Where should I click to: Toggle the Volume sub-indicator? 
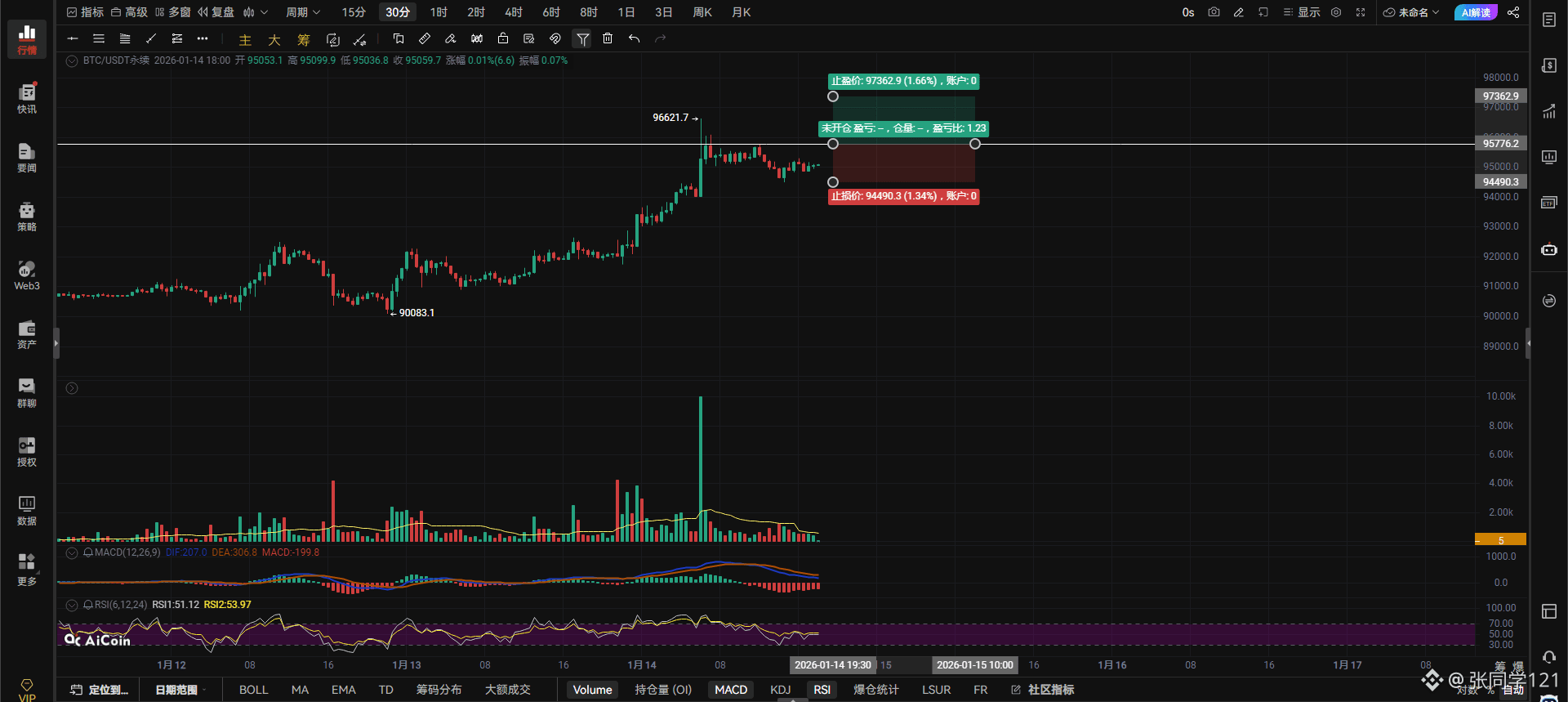point(592,690)
